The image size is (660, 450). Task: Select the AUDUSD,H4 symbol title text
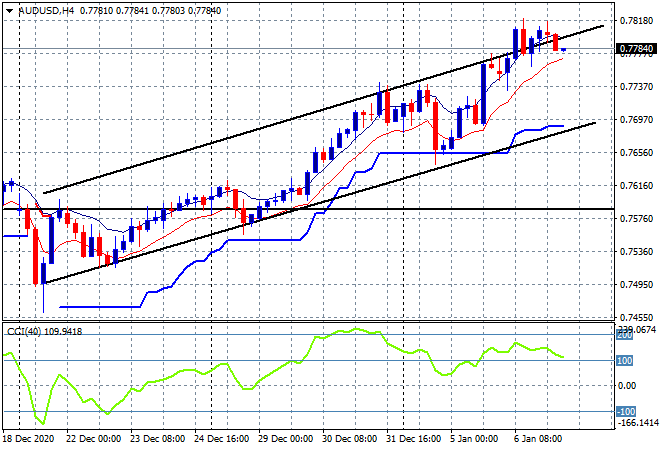pos(46,11)
